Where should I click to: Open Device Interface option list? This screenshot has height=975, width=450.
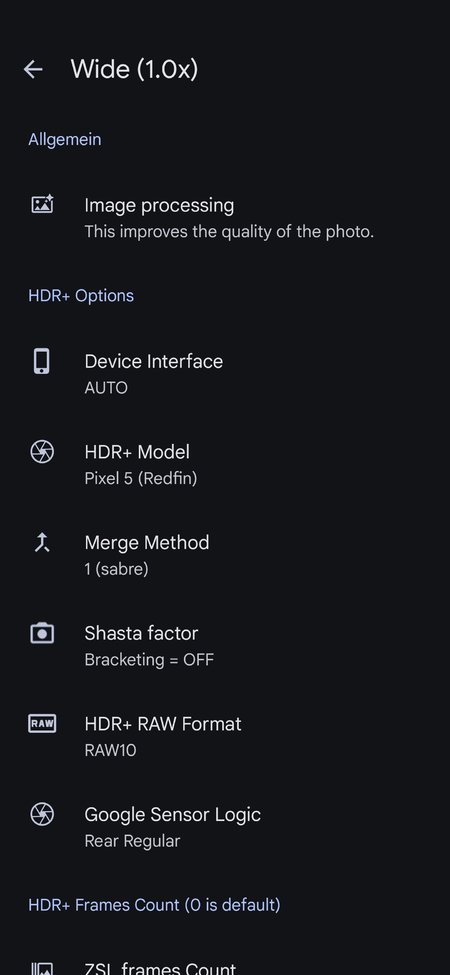click(225, 374)
